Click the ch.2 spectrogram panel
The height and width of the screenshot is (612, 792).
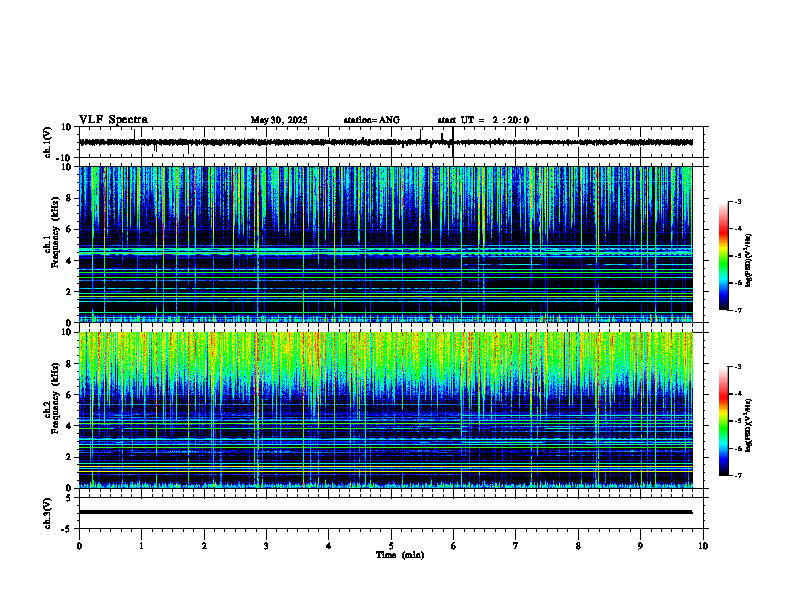tap(385, 410)
